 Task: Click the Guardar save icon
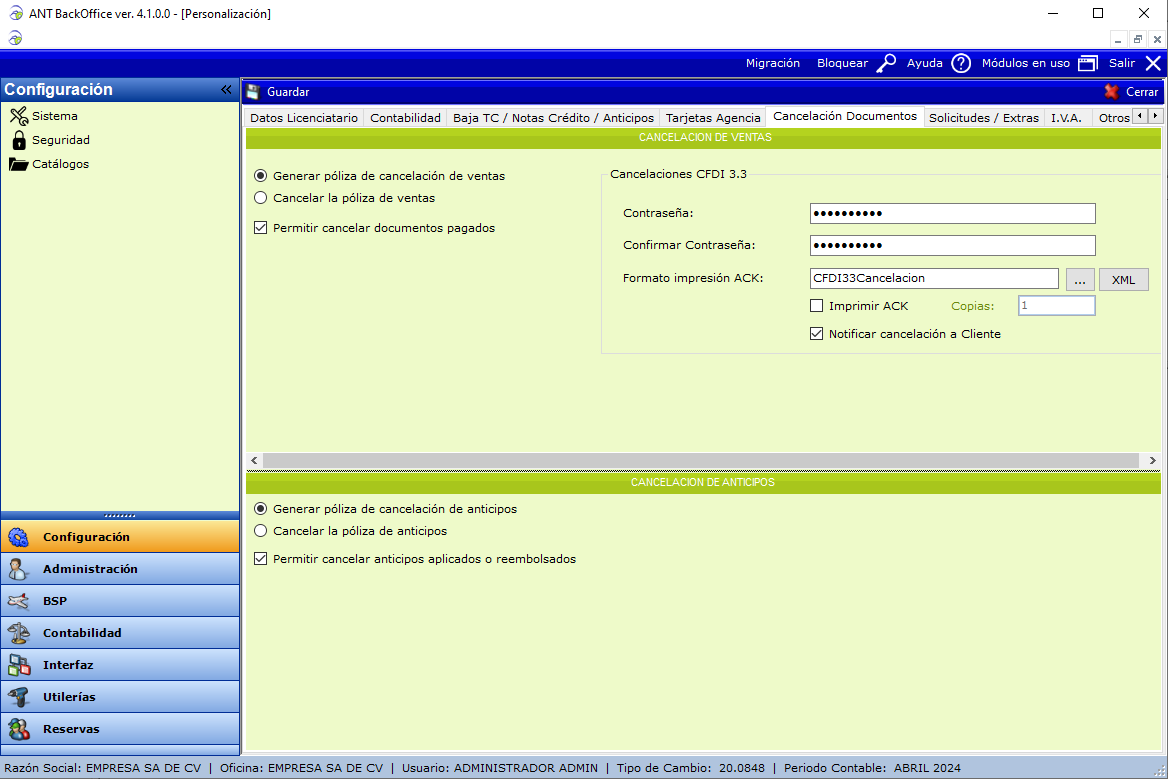(253, 92)
